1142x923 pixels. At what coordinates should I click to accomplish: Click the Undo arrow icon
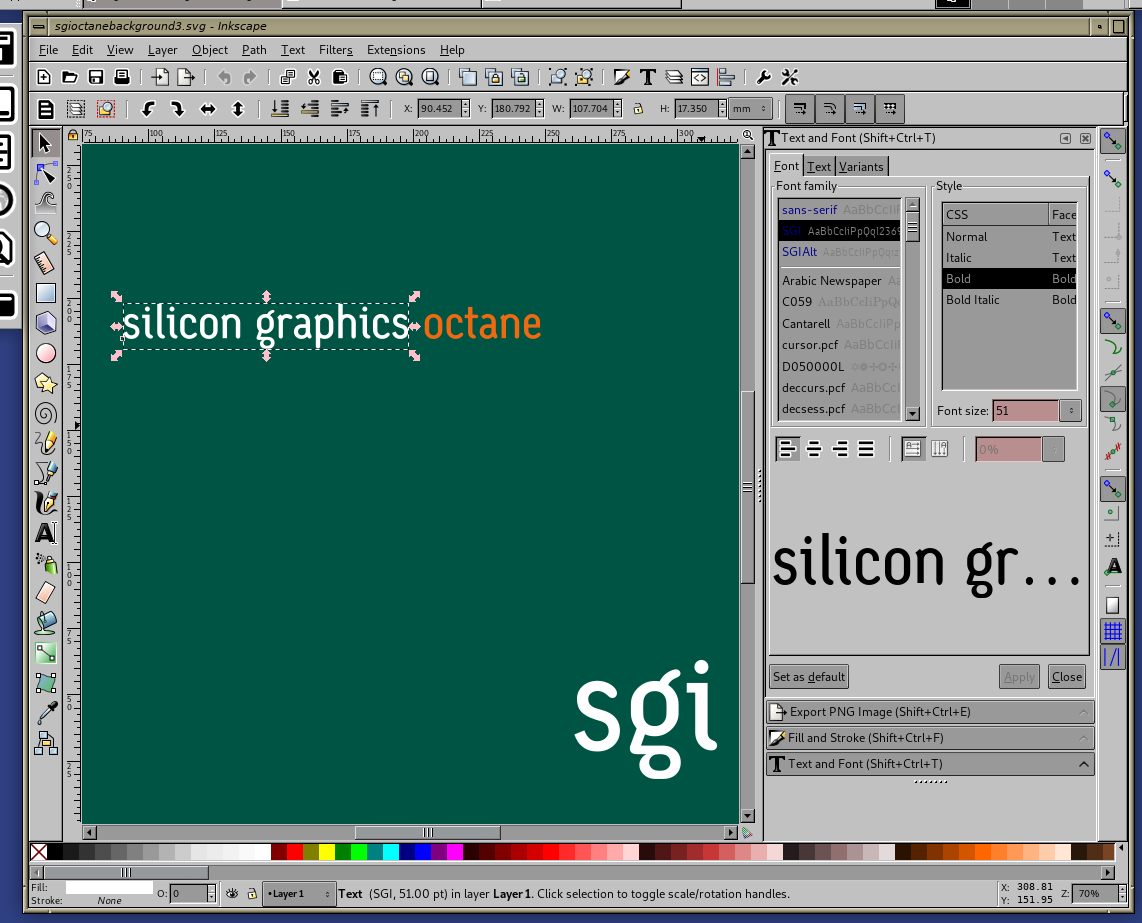pos(224,77)
